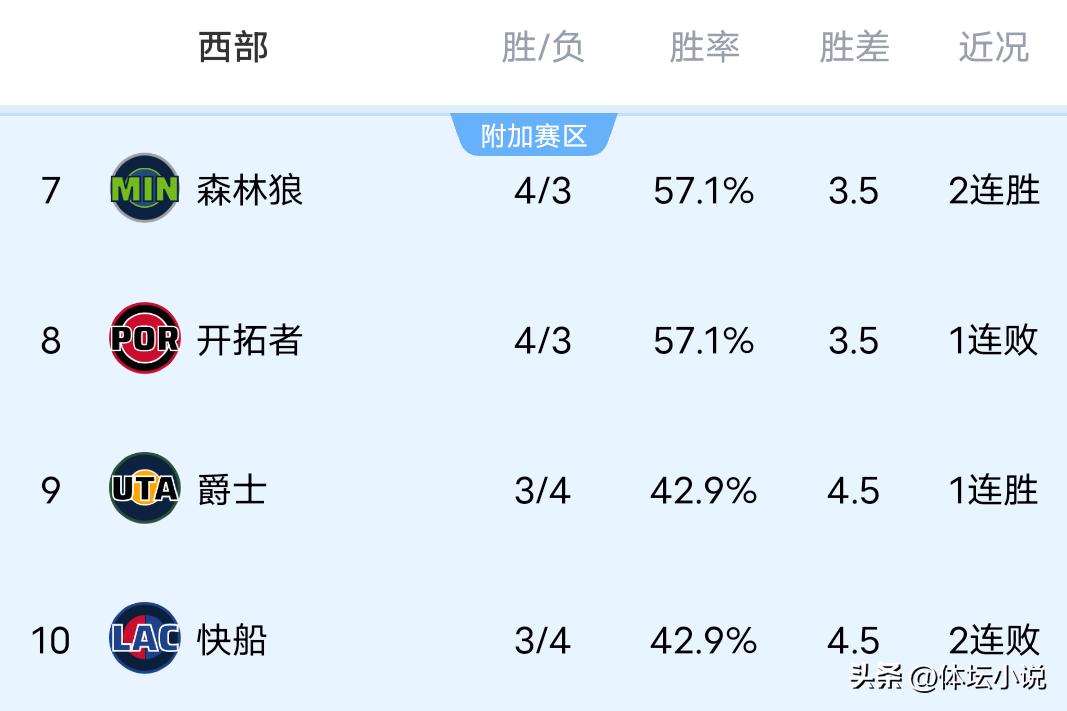Select the 西部 conference tab

(233, 47)
